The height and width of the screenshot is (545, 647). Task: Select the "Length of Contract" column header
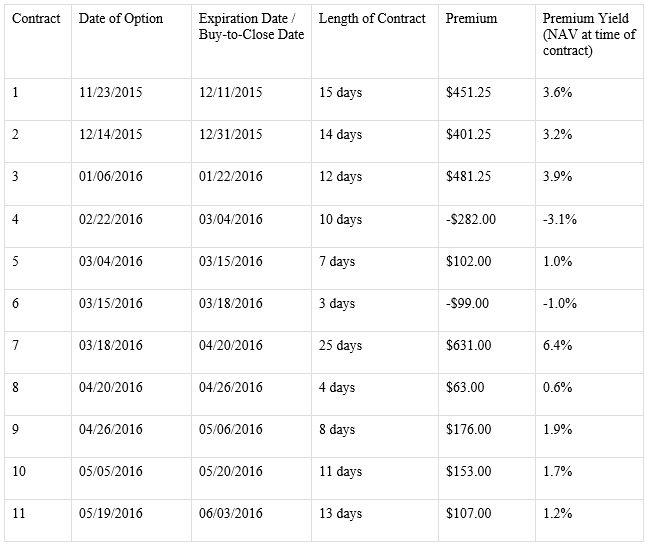(x=371, y=19)
